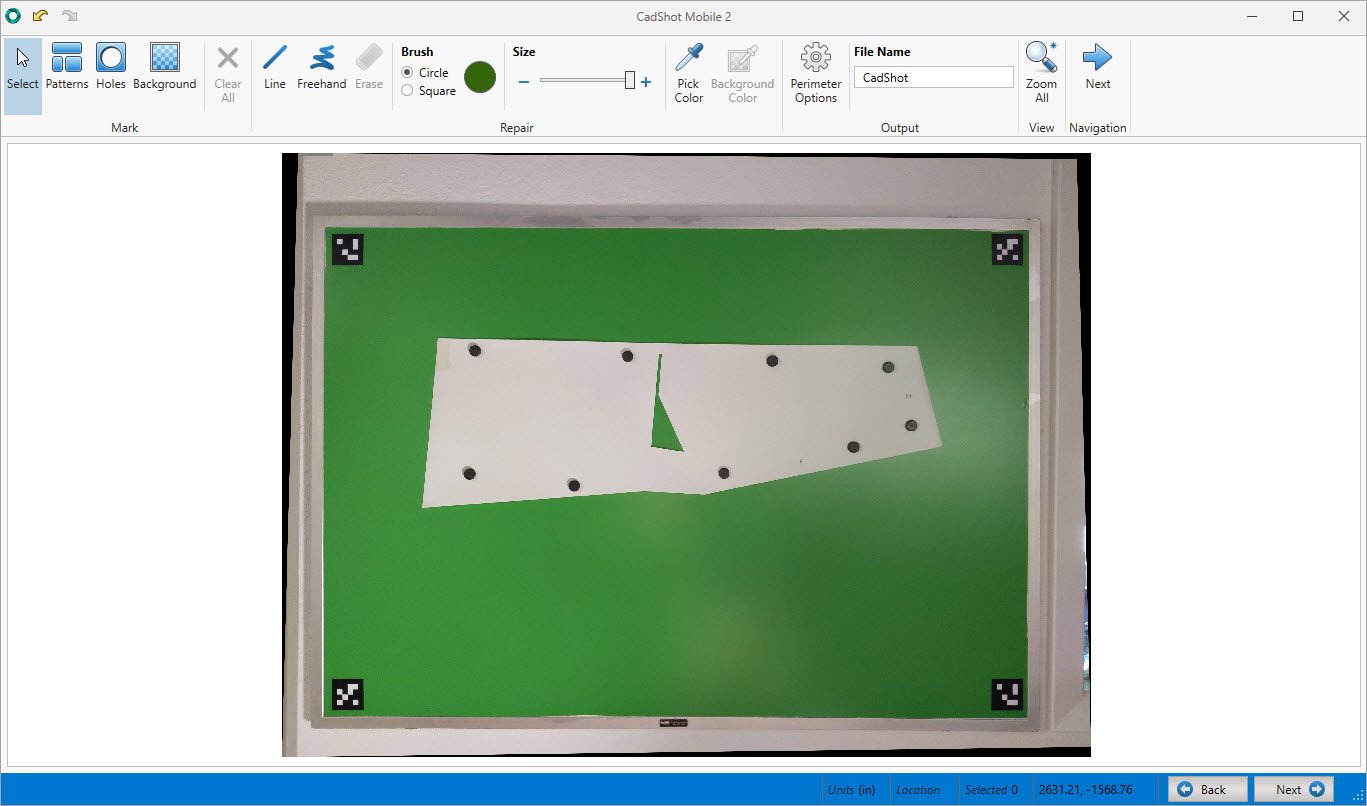Screen dimensions: 1367x806
Task: Select the Square brush shape
Action: pos(428,91)
